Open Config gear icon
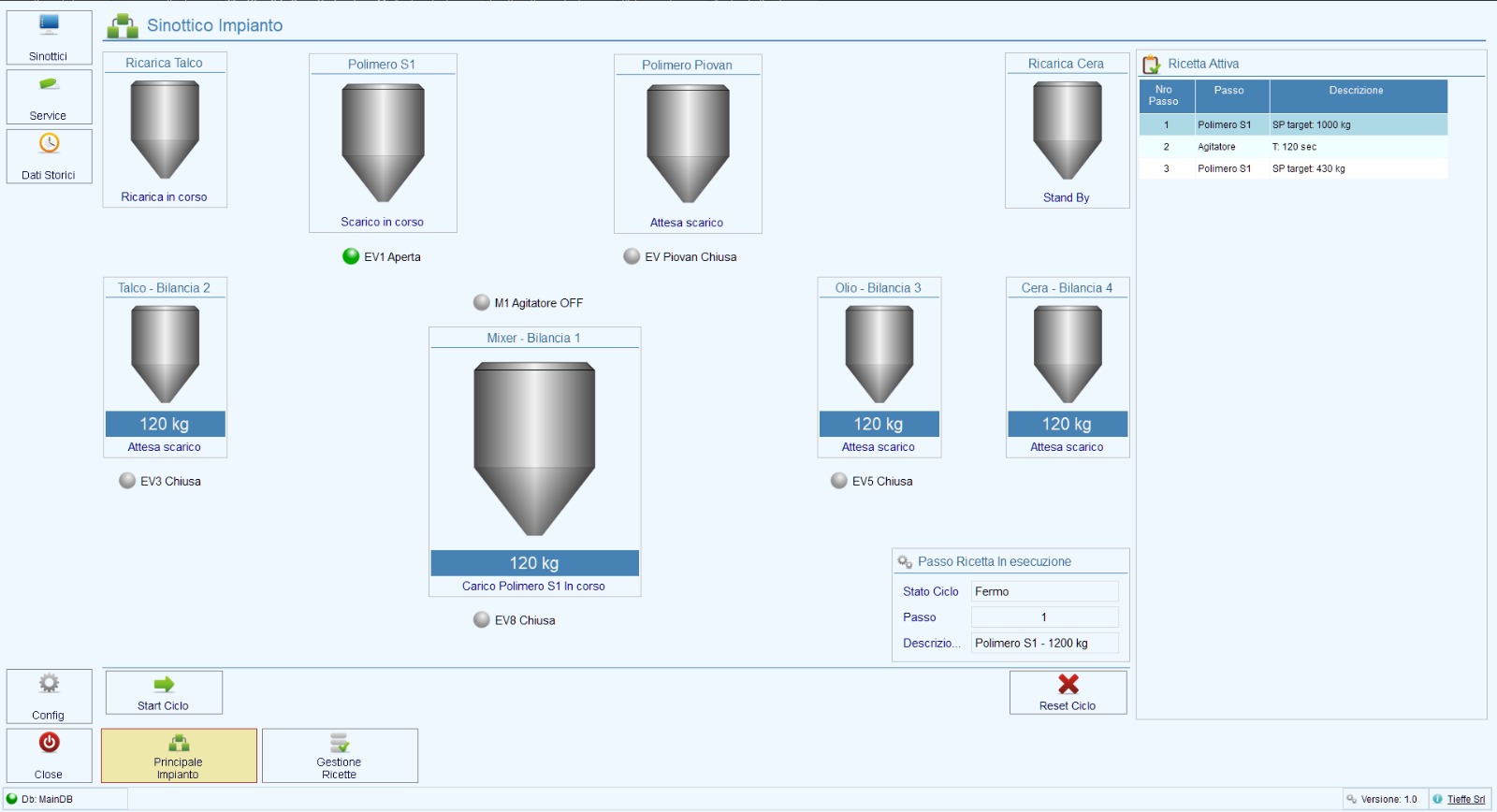Image resolution: width=1497 pixels, height=812 pixels. tap(49, 684)
